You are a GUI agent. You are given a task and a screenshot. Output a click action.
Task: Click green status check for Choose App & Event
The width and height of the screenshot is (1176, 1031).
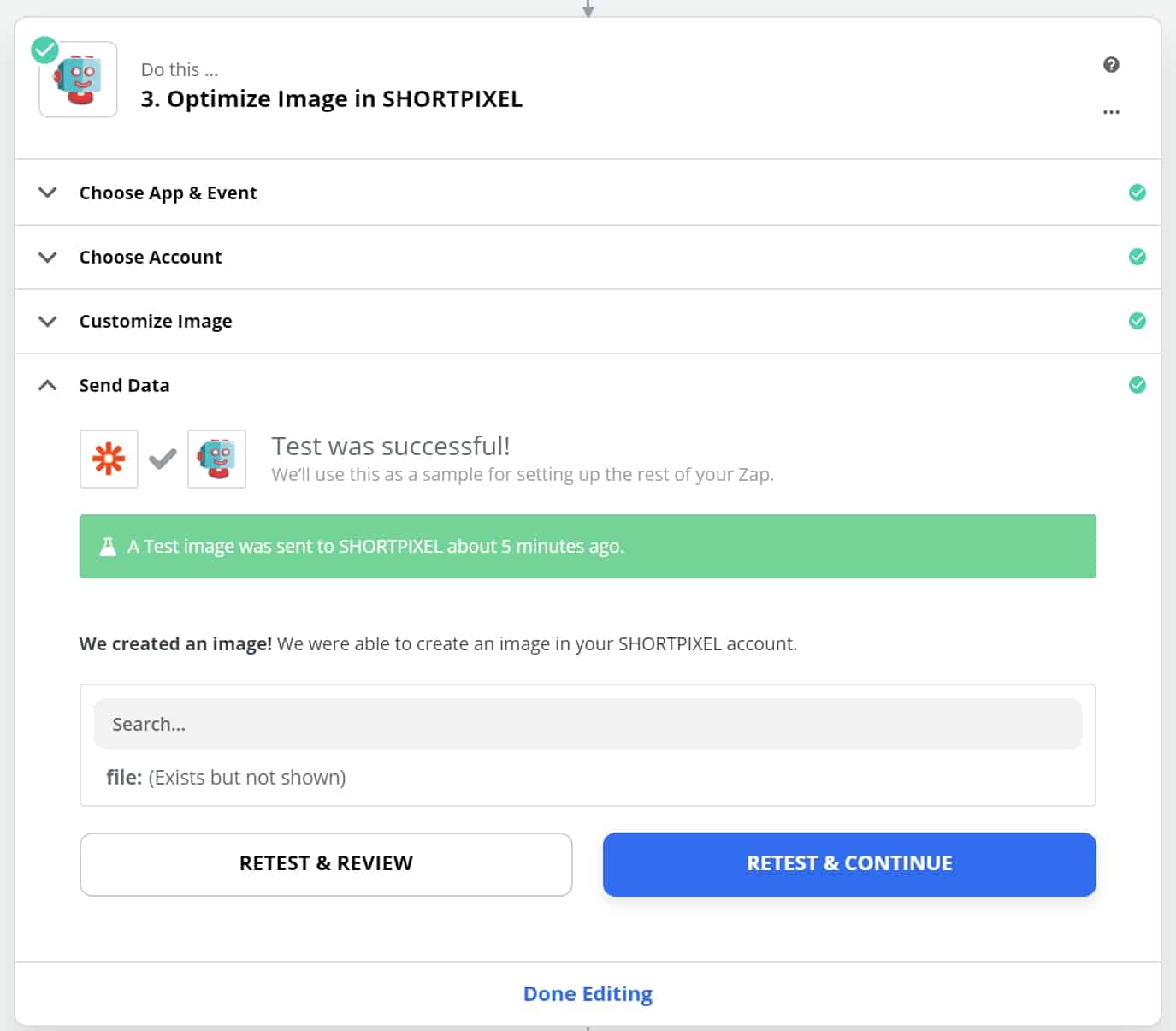(x=1137, y=193)
